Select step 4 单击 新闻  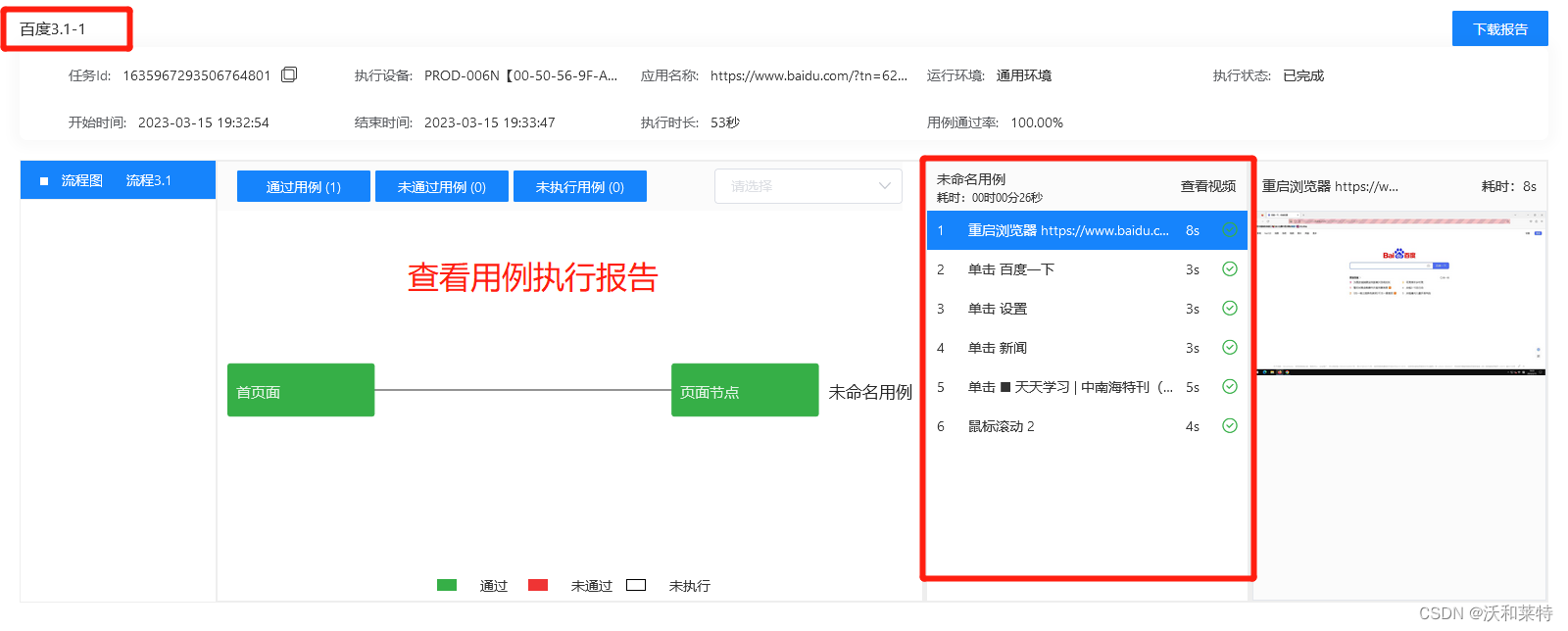(x=1087, y=348)
